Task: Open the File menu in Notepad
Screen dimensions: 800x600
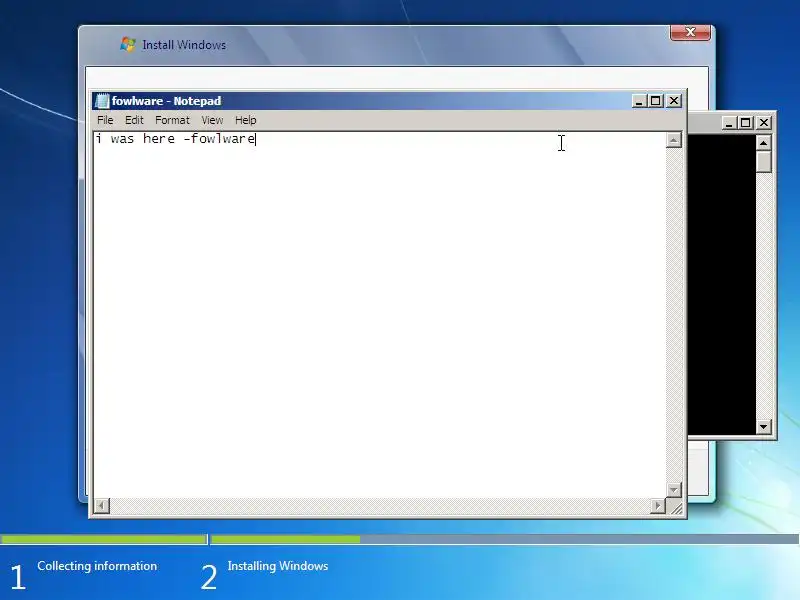Action: (105, 120)
